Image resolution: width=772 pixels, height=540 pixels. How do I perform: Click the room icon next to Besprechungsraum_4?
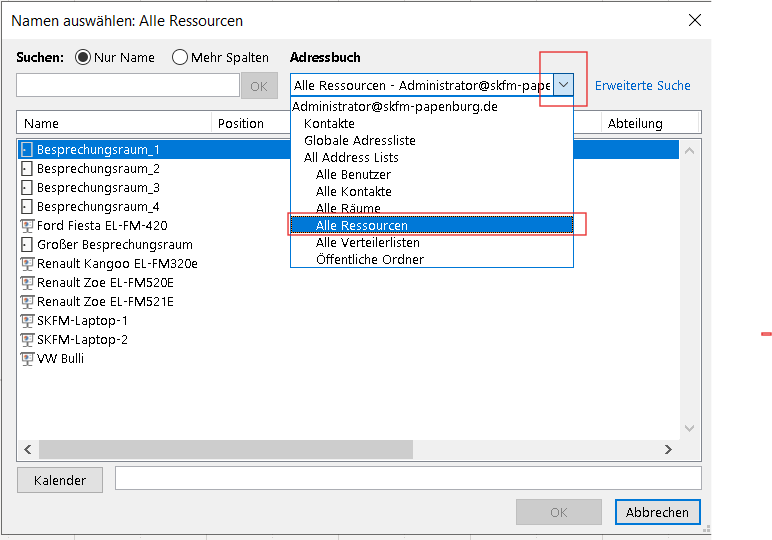27,207
